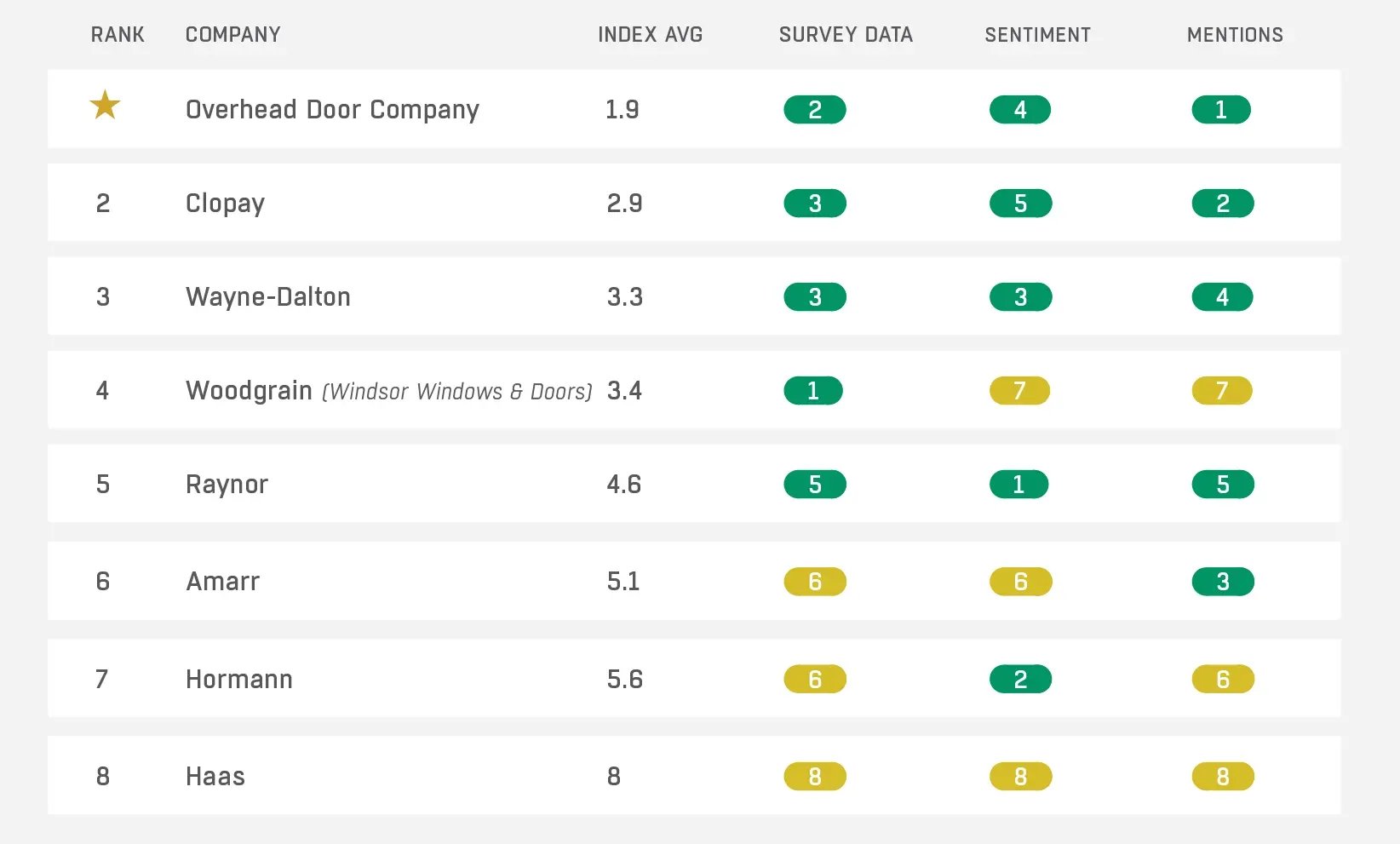Click Raynor's green Sentiment badge

1018,485
